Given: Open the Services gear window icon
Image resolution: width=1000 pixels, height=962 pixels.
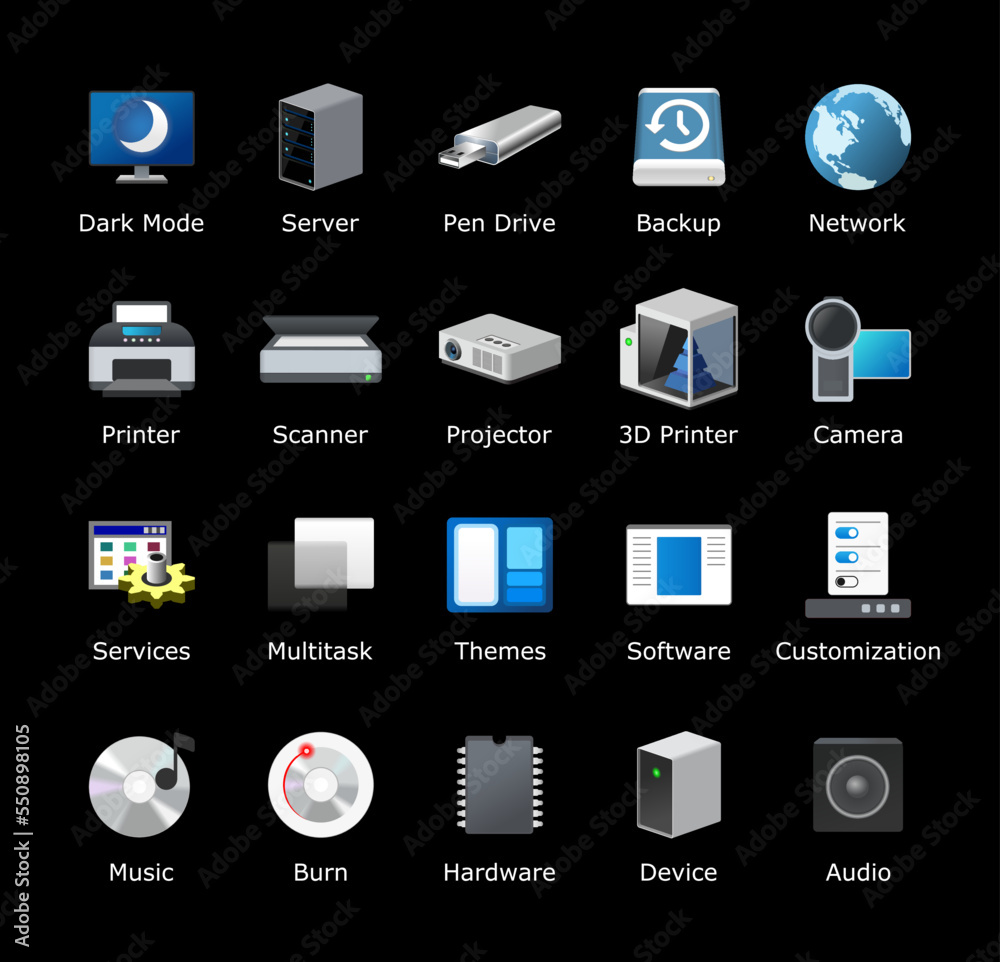Looking at the screenshot, I should point(142,564).
